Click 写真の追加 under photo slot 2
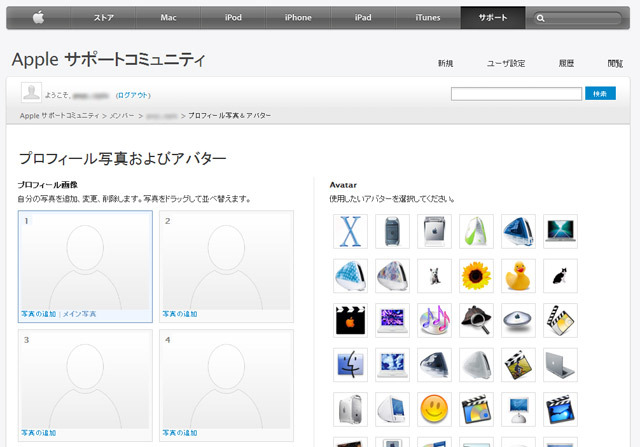 (180, 314)
